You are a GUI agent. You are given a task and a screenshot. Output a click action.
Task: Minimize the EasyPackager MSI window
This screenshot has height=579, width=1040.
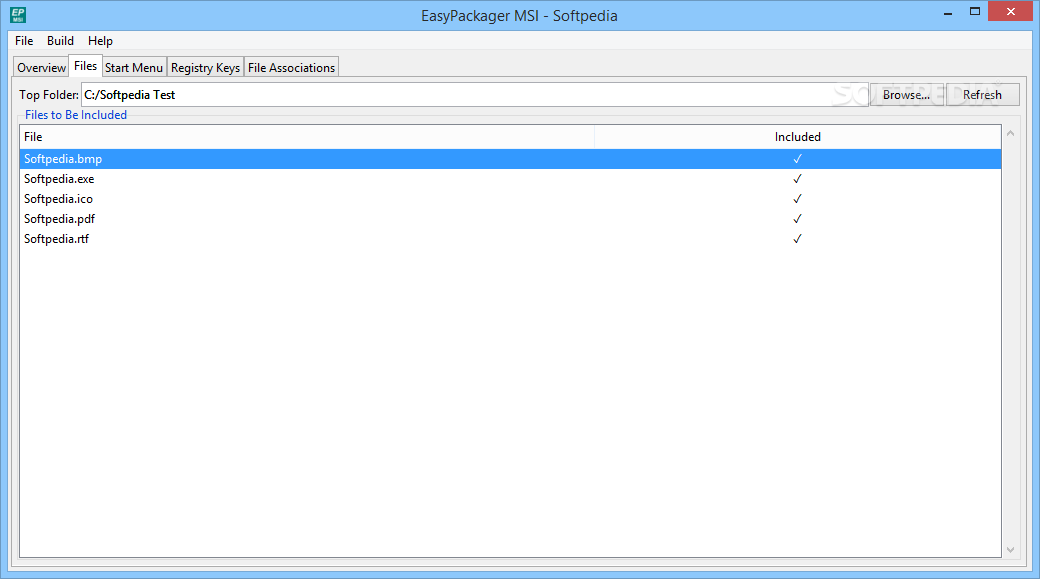[948, 12]
